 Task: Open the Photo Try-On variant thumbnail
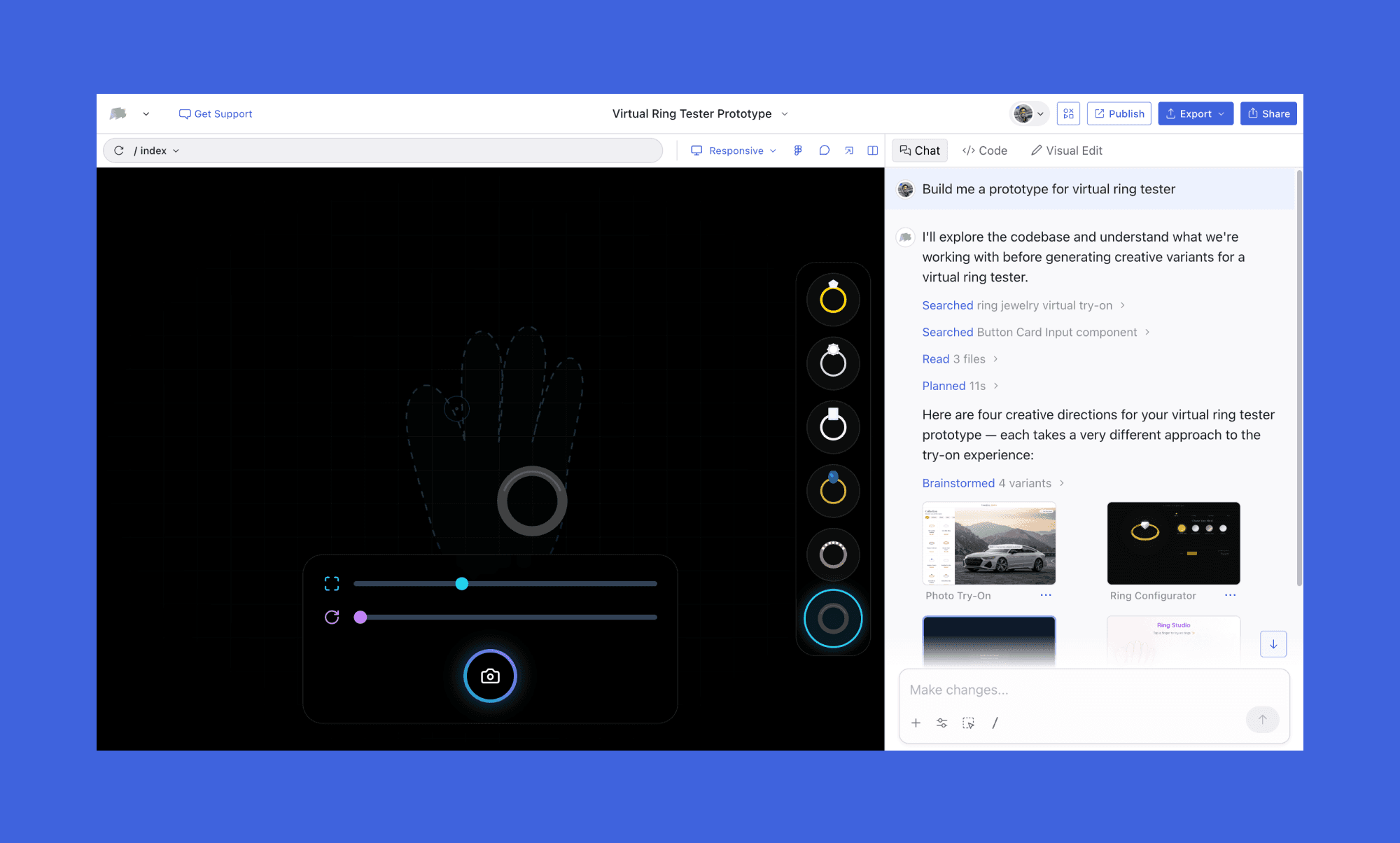pyautogui.click(x=988, y=543)
